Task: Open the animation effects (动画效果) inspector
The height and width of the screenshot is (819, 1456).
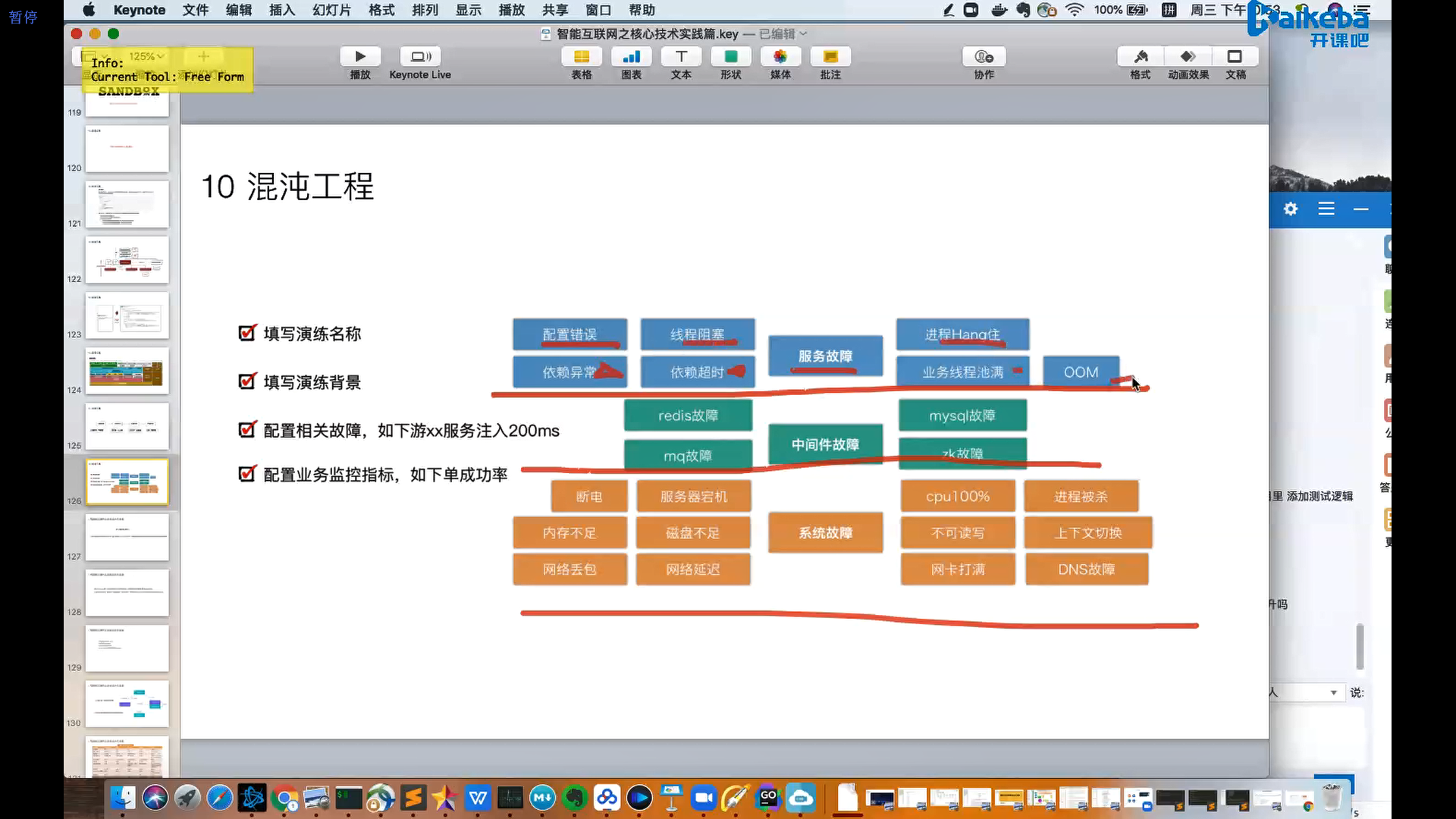Action: pyautogui.click(x=1188, y=57)
